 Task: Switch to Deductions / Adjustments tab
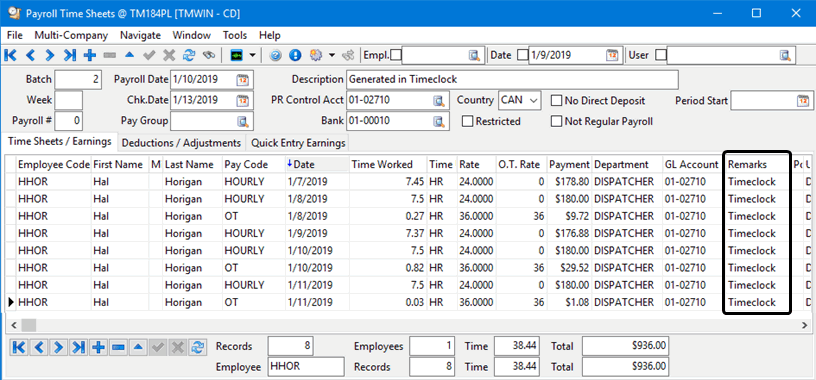(x=181, y=143)
